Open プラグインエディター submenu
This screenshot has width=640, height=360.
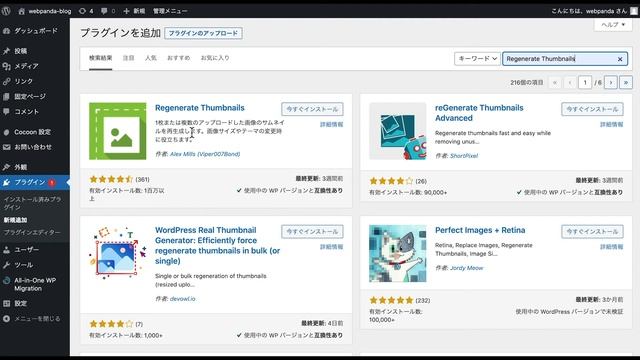[32, 232]
